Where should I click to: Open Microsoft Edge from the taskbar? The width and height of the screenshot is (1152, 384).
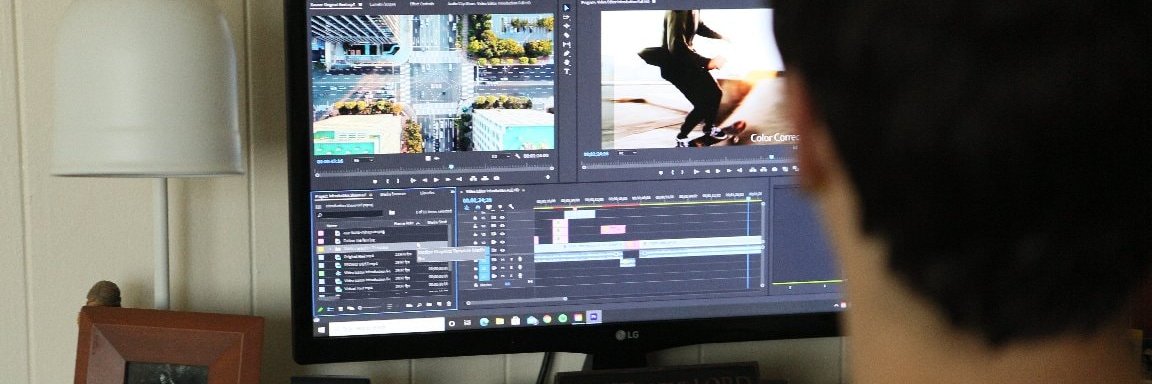tap(484, 321)
